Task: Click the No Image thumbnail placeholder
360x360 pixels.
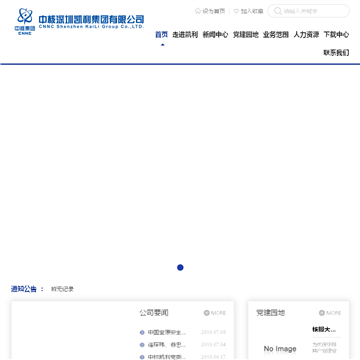Action: click(x=280, y=349)
